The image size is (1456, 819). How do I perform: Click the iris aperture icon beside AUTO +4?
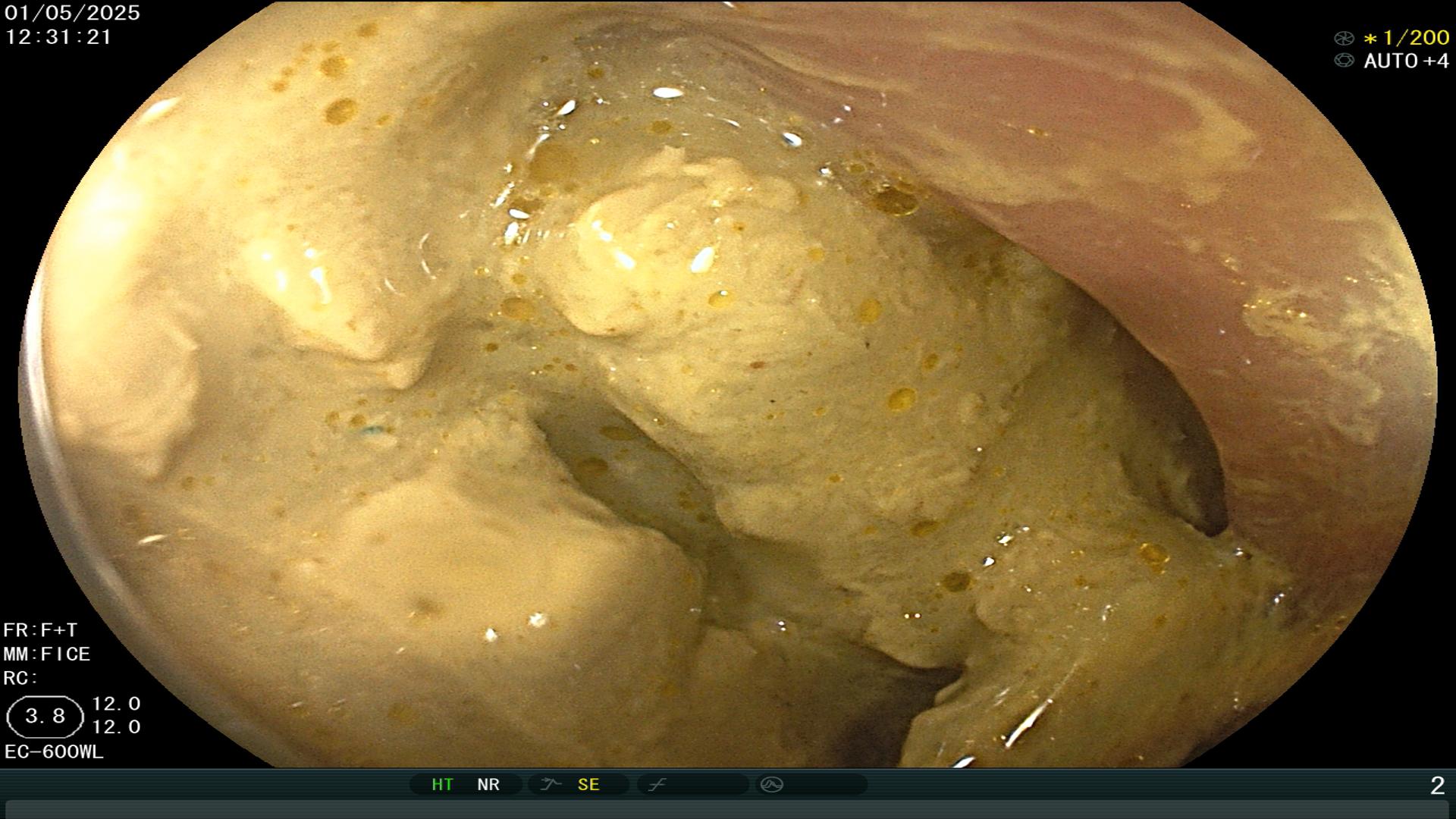coord(1344,61)
